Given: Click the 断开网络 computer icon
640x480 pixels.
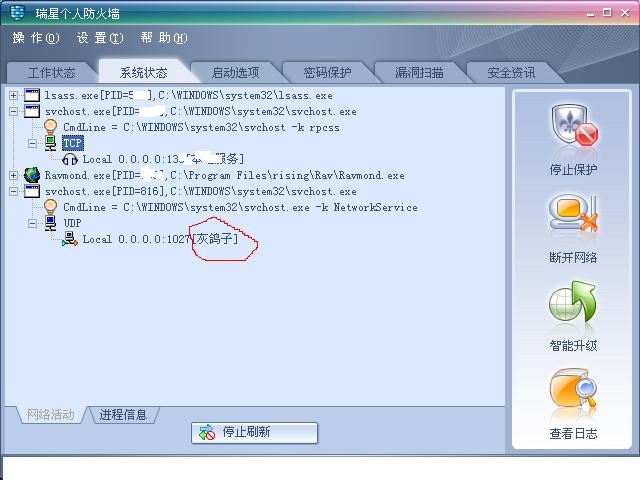Looking at the screenshot, I should tap(573, 215).
